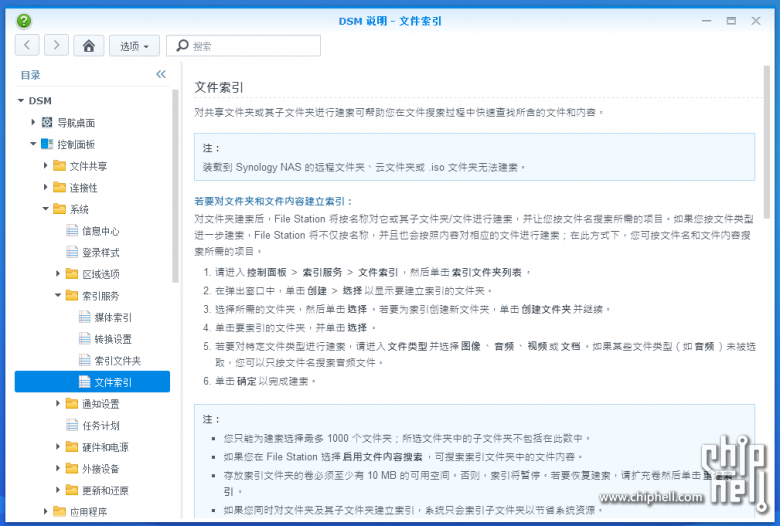Click the article content vertical scrollbar
The height and width of the screenshot is (526, 780).
coord(767,142)
